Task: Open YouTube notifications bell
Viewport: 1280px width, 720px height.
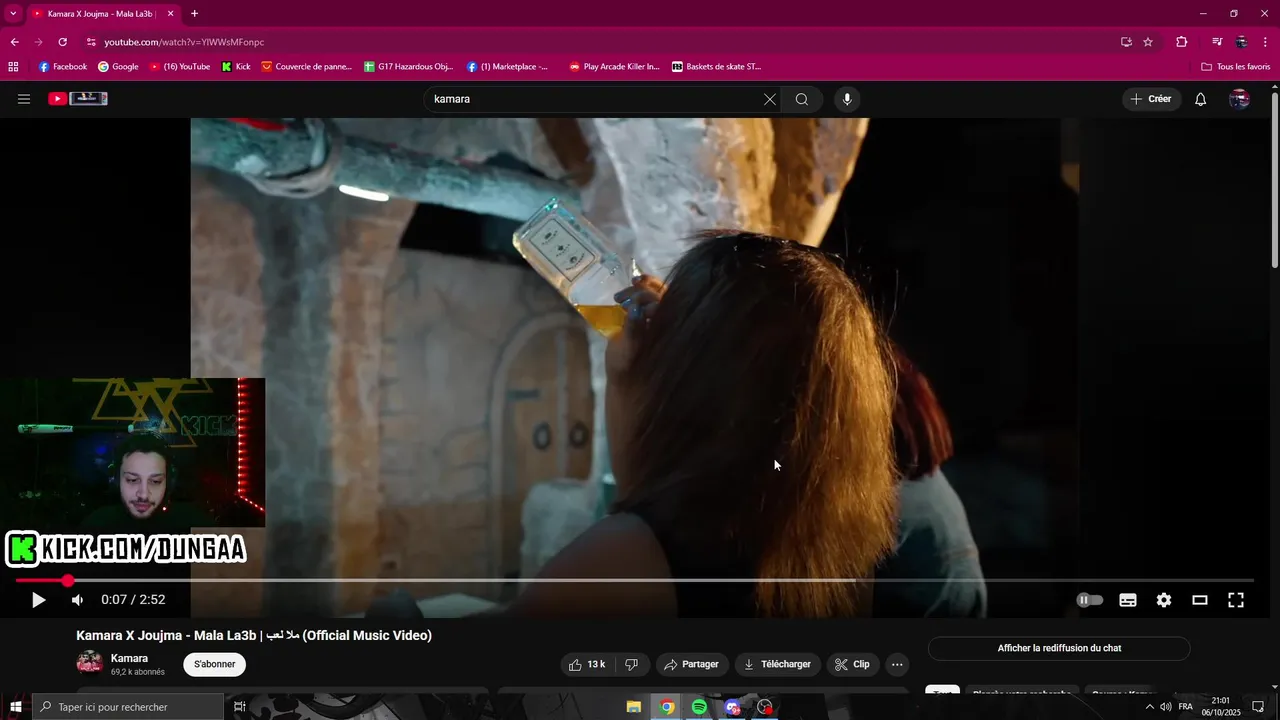Action: coord(1201,99)
